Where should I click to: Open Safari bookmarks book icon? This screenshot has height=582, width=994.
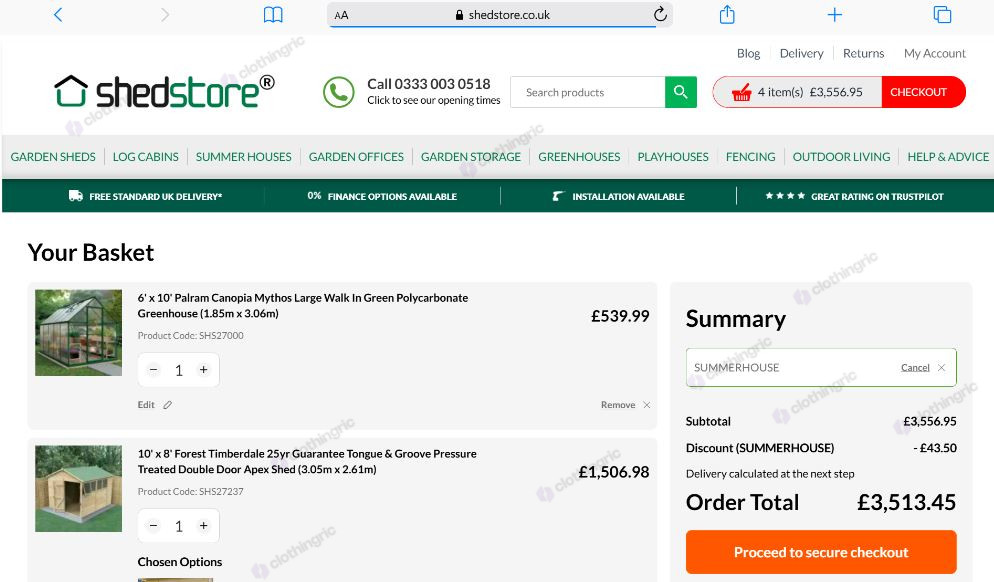pos(273,15)
